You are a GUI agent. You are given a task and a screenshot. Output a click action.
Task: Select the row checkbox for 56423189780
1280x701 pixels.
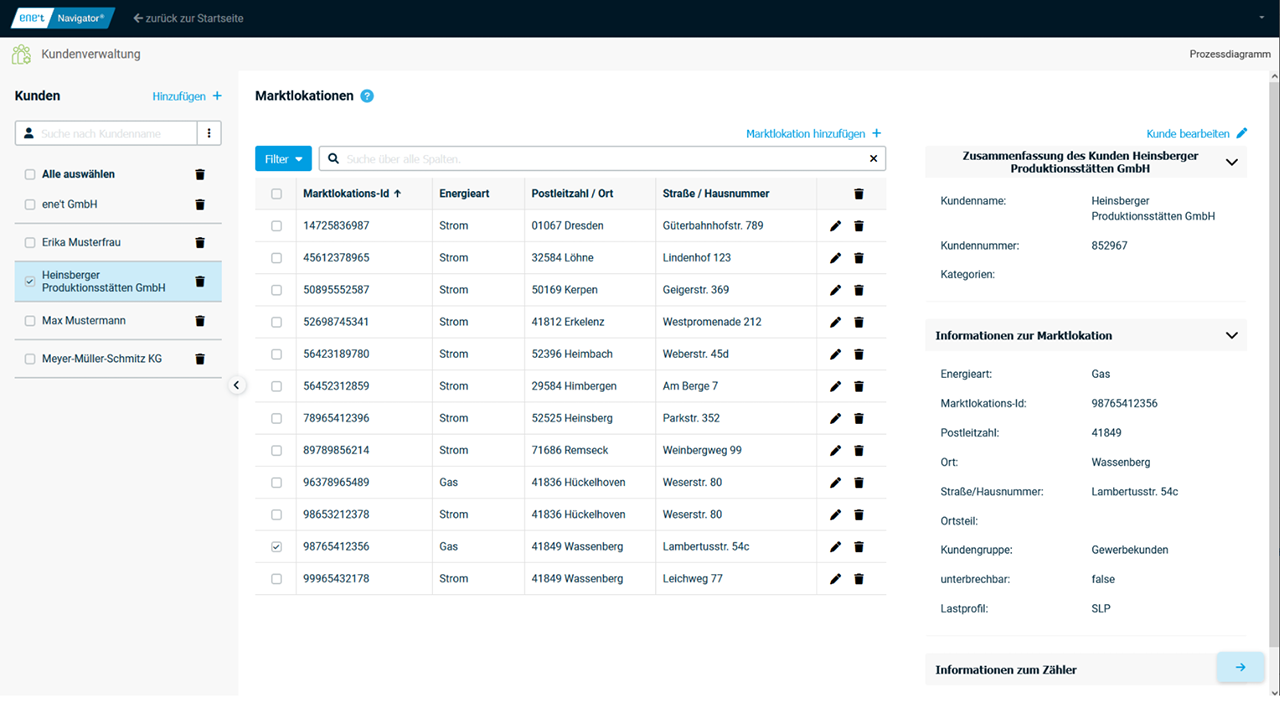tap(277, 354)
